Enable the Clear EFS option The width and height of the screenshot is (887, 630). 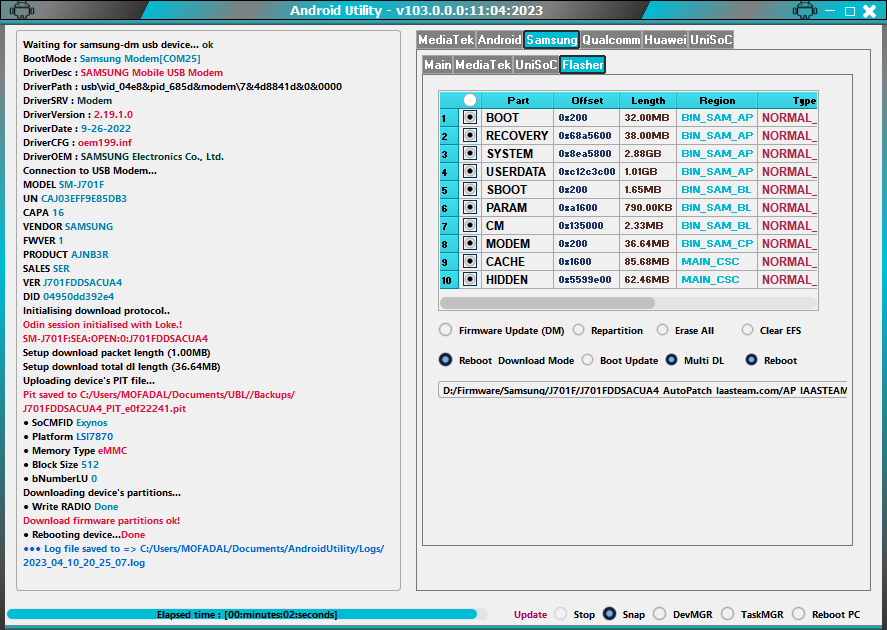pyautogui.click(x=747, y=330)
